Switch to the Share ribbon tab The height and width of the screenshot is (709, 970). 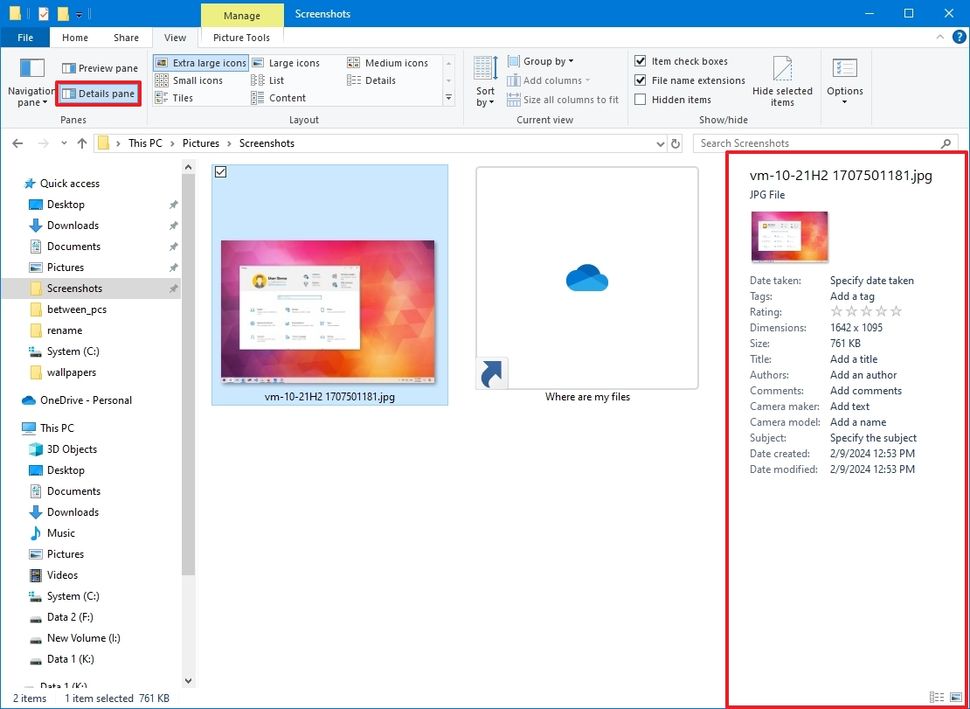click(x=125, y=37)
